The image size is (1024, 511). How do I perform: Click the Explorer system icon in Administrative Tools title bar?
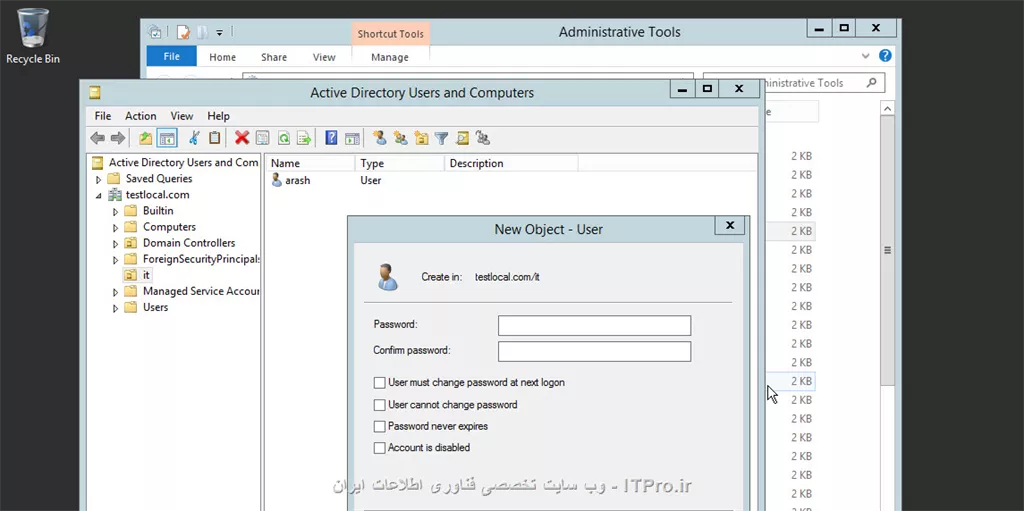click(x=155, y=31)
